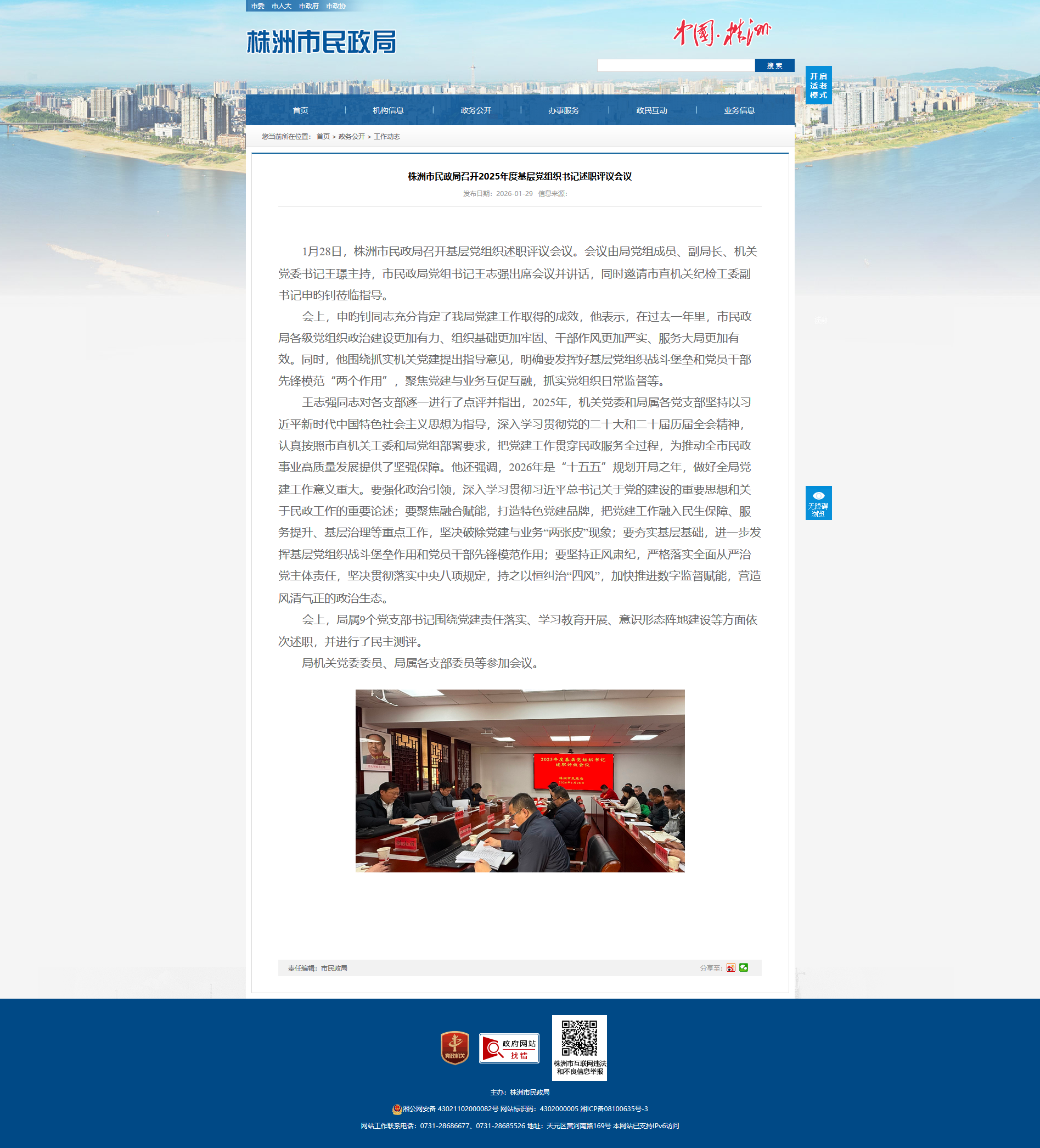Open the 业务信息 navigation menu

739,110
